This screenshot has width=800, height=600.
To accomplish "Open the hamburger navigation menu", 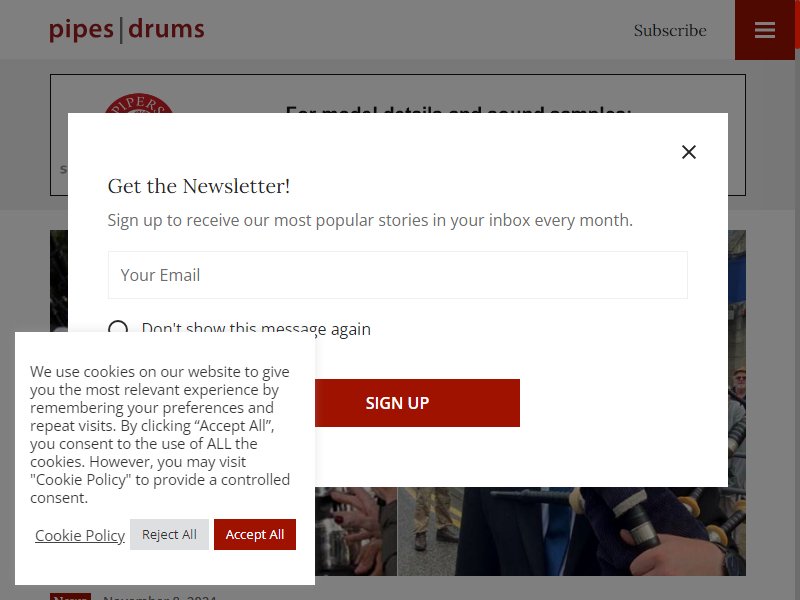I will (x=764, y=30).
